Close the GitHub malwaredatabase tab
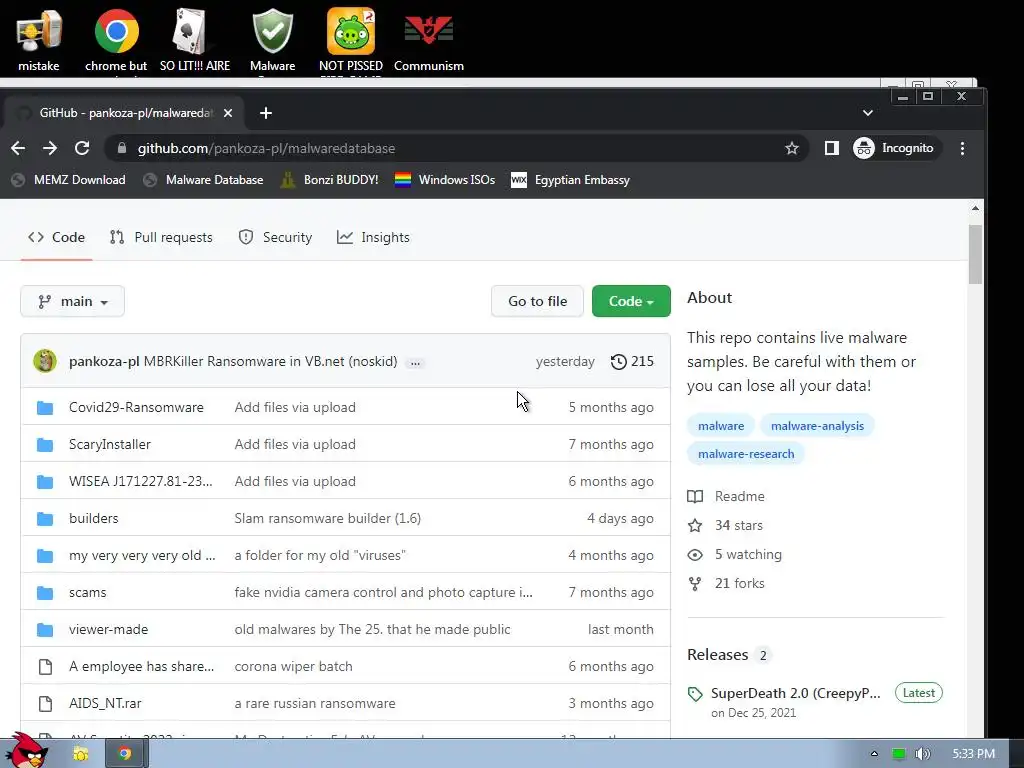 pos(228,113)
